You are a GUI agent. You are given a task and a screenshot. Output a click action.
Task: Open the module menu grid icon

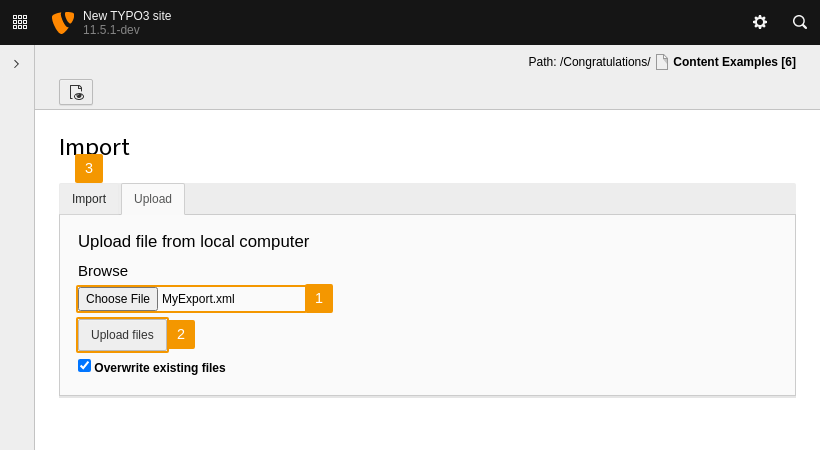tap(20, 22)
